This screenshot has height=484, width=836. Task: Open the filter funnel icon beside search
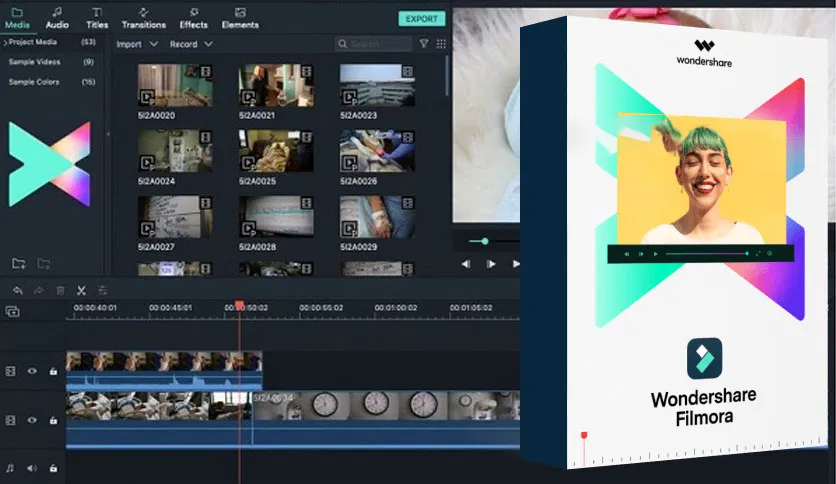pos(424,44)
